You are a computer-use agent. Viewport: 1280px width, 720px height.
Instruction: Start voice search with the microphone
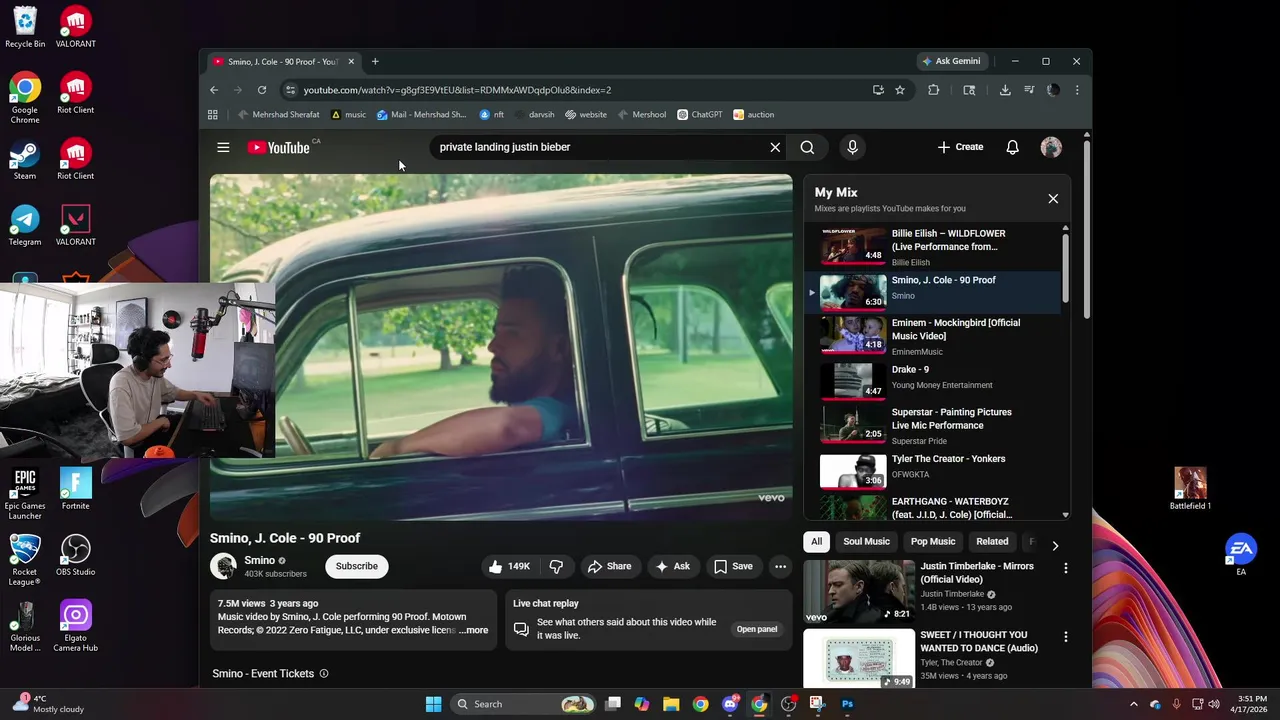pyautogui.click(x=852, y=147)
